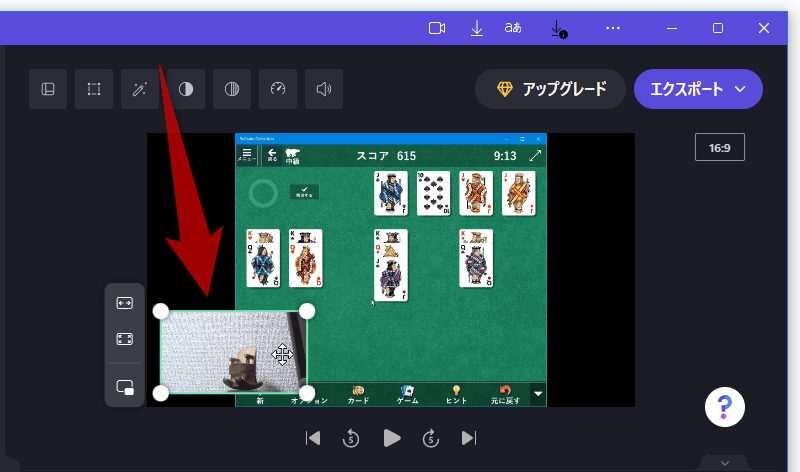Rewind five seconds
Screen dimensions: 800x472
[x=351, y=438]
